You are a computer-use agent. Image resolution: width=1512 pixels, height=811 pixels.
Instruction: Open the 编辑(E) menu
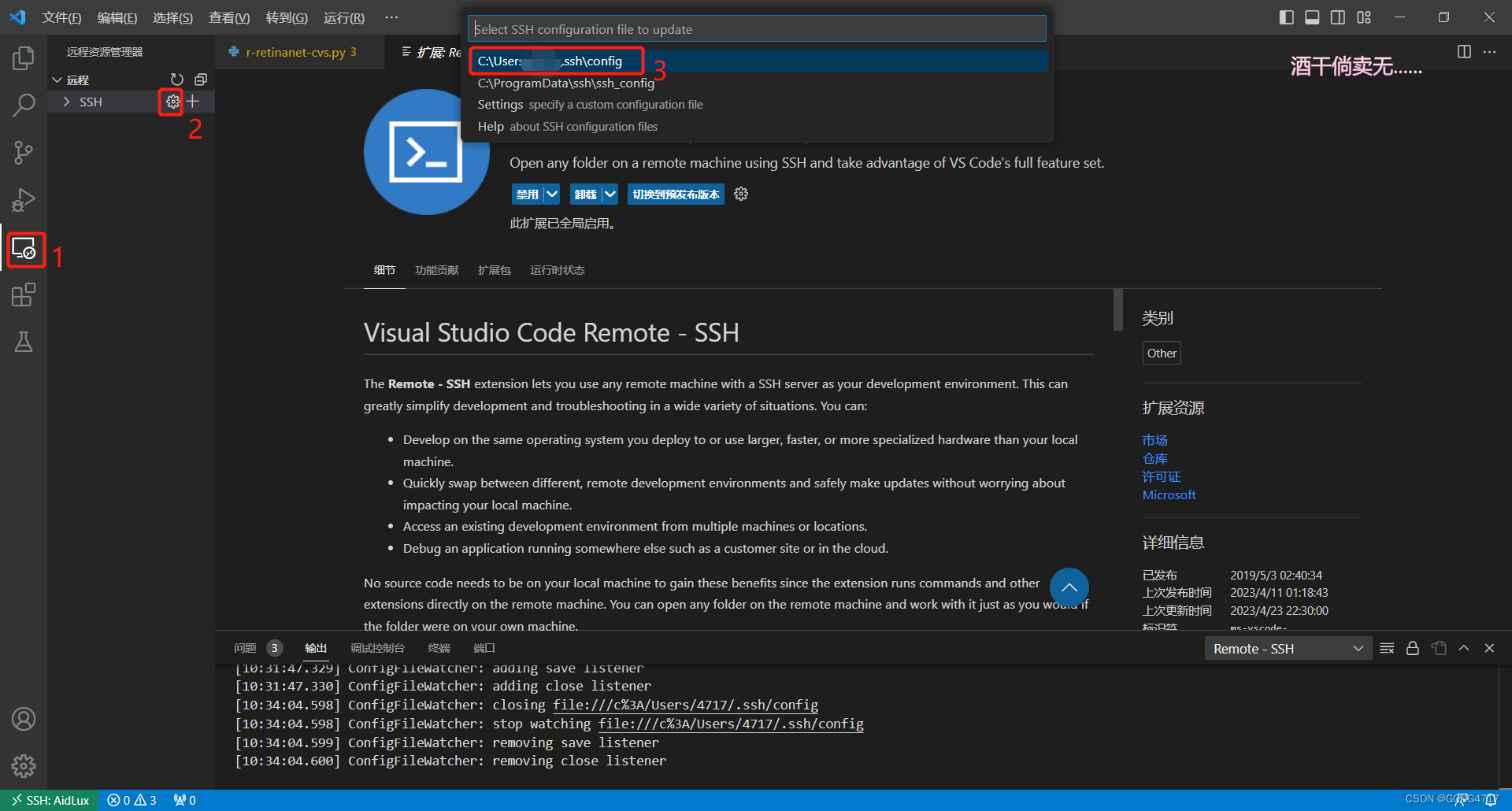click(x=117, y=17)
